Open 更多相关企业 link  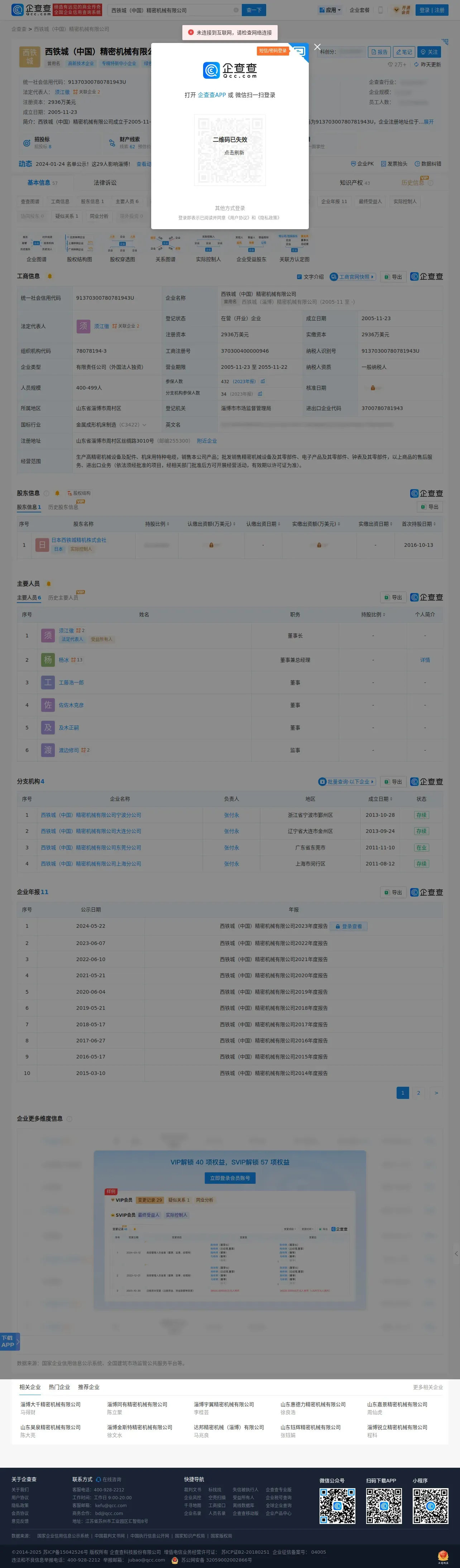[428, 1387]
